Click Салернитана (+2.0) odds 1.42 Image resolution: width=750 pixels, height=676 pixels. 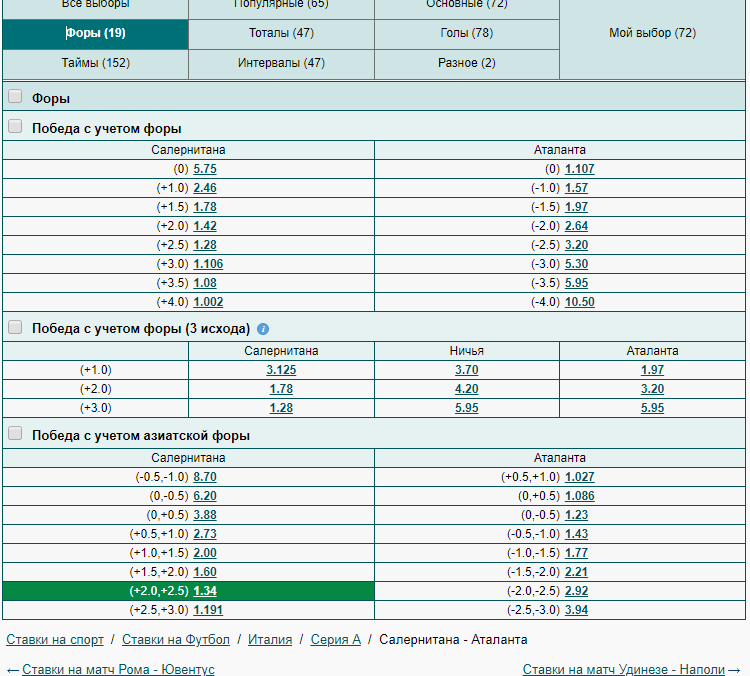click(205, 226)
